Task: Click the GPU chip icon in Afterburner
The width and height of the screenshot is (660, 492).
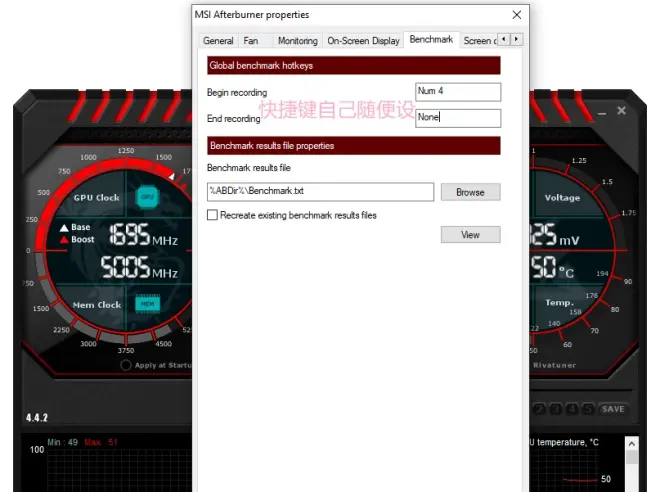Action: (x=147, y=197)
